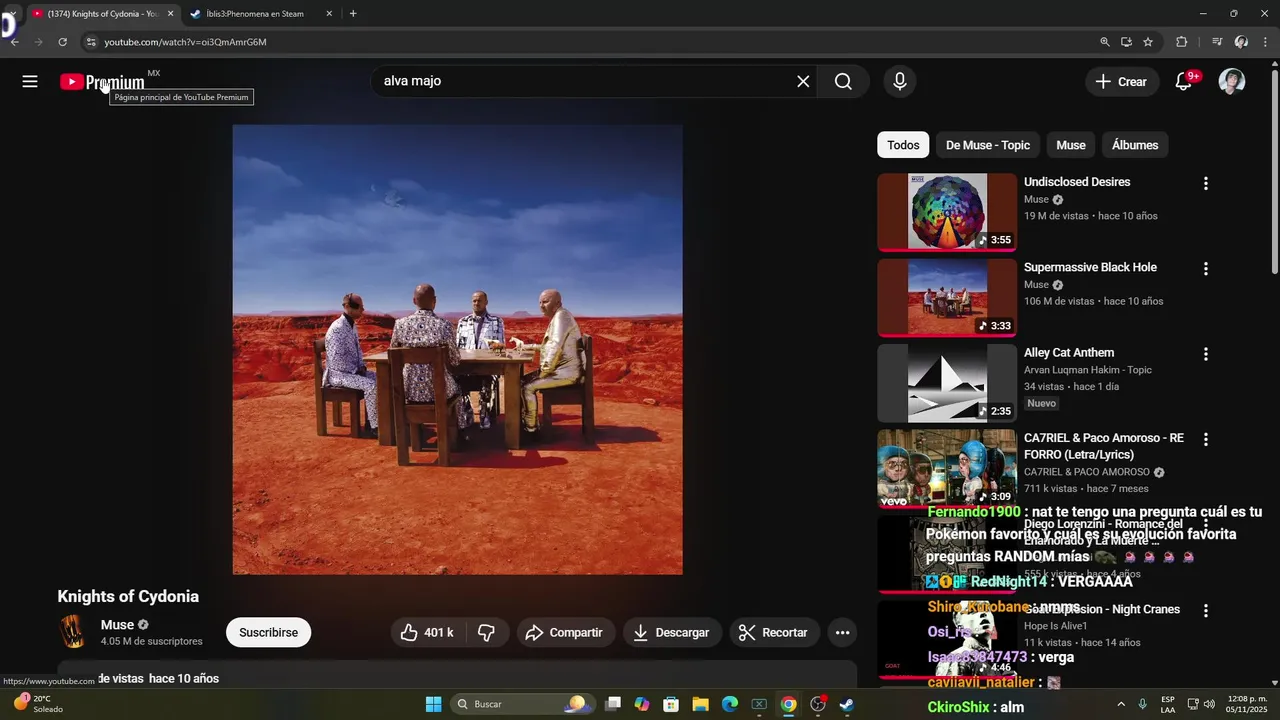This screenshot has width=1280, height=720.
Task: Open File Explorer from the taskbar
Action: pos(700,704)
